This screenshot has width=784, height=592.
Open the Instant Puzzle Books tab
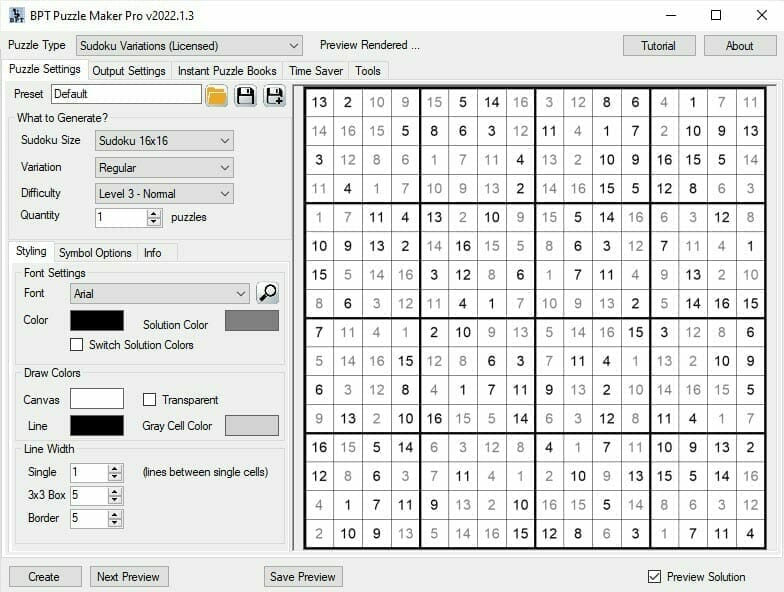pyautogui.click(x=227, y=71)
